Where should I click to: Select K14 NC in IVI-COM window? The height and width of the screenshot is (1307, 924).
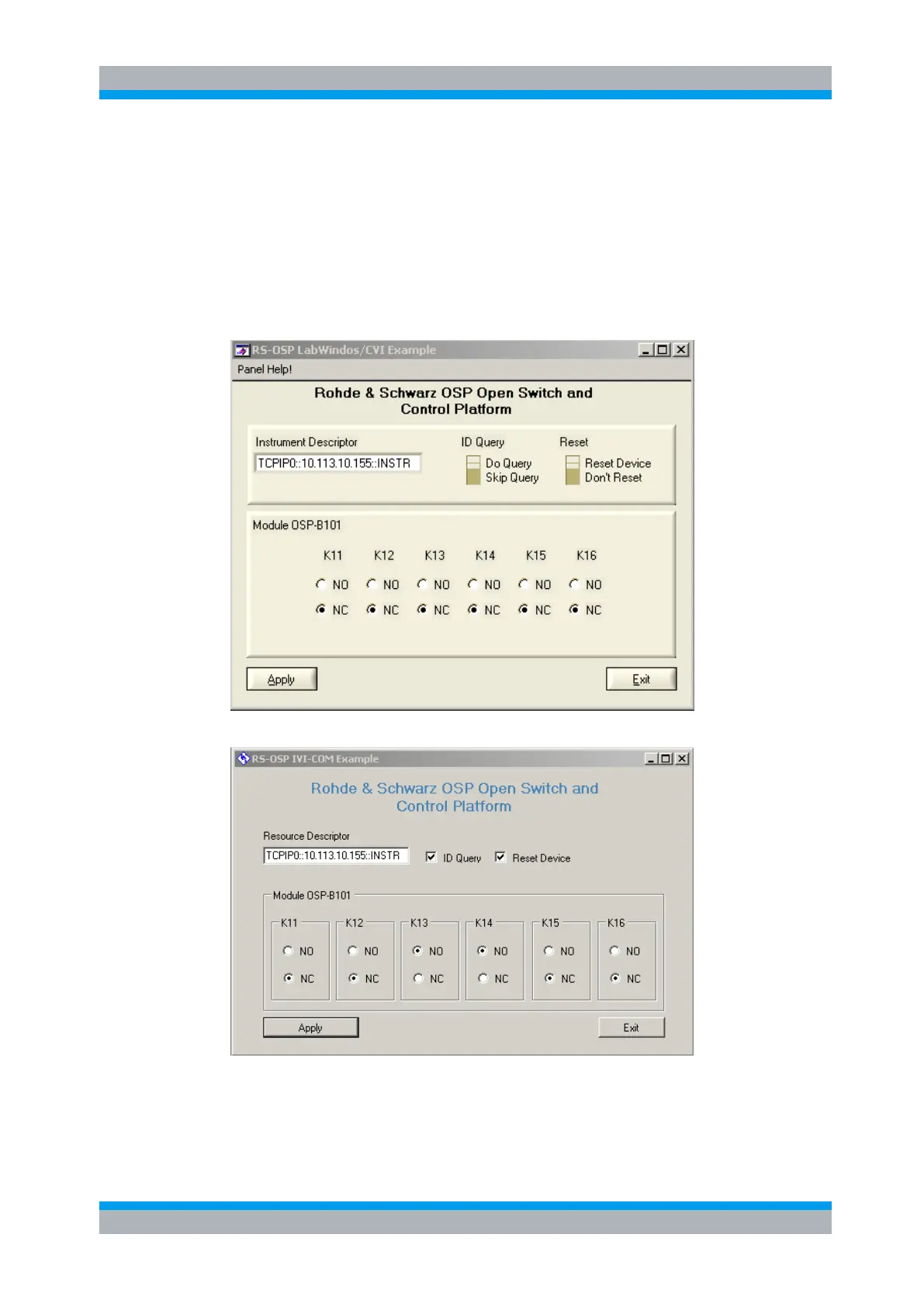[x=483, y=978]
